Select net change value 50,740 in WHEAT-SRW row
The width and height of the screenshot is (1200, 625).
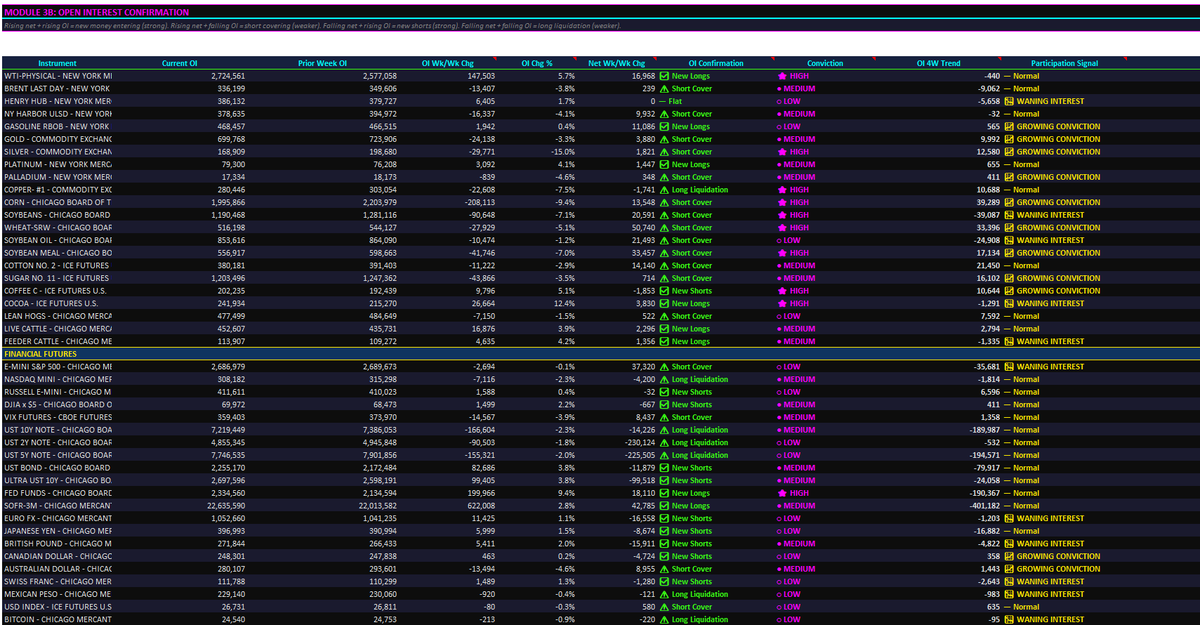[641, 228]
